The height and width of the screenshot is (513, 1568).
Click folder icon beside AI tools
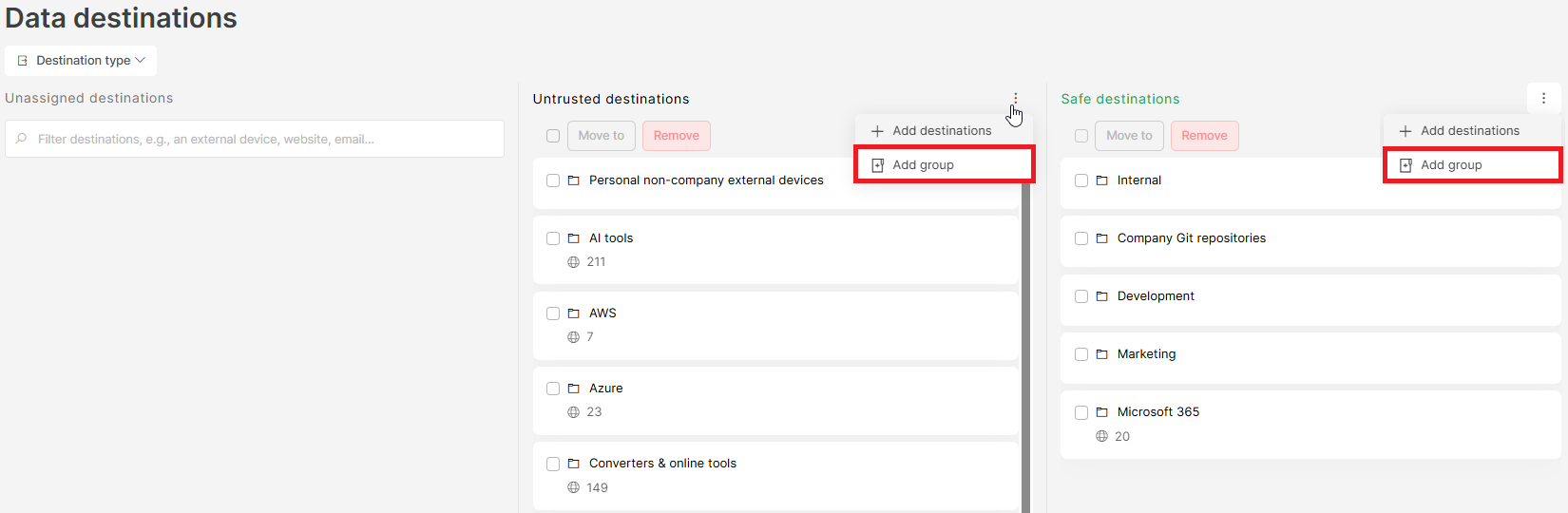tap(573, 238)
